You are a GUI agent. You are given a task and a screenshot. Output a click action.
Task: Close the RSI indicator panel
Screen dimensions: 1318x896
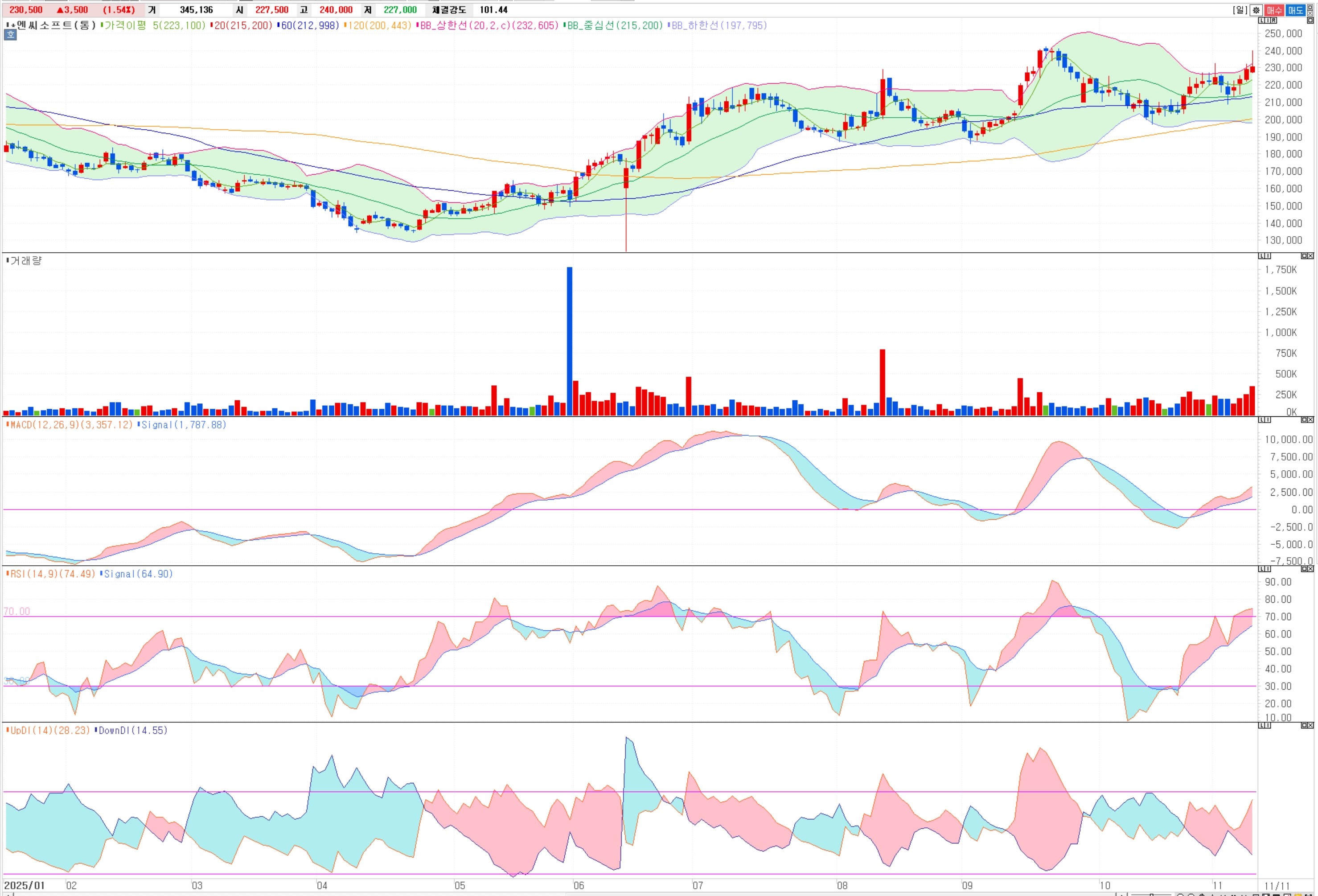point(1310,569)
